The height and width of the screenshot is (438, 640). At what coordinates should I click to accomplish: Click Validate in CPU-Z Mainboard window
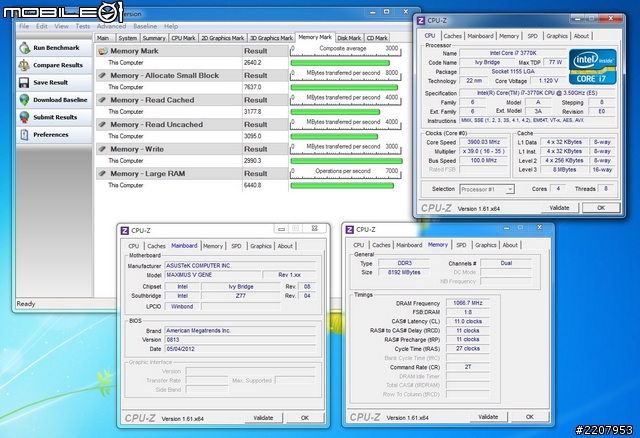point(263,418)
